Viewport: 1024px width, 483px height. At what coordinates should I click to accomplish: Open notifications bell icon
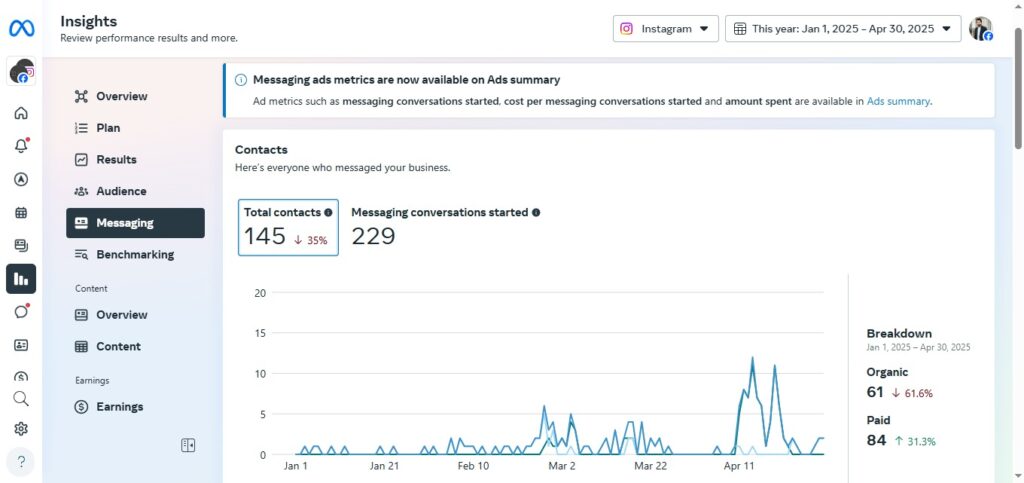[x=21, y=146]
